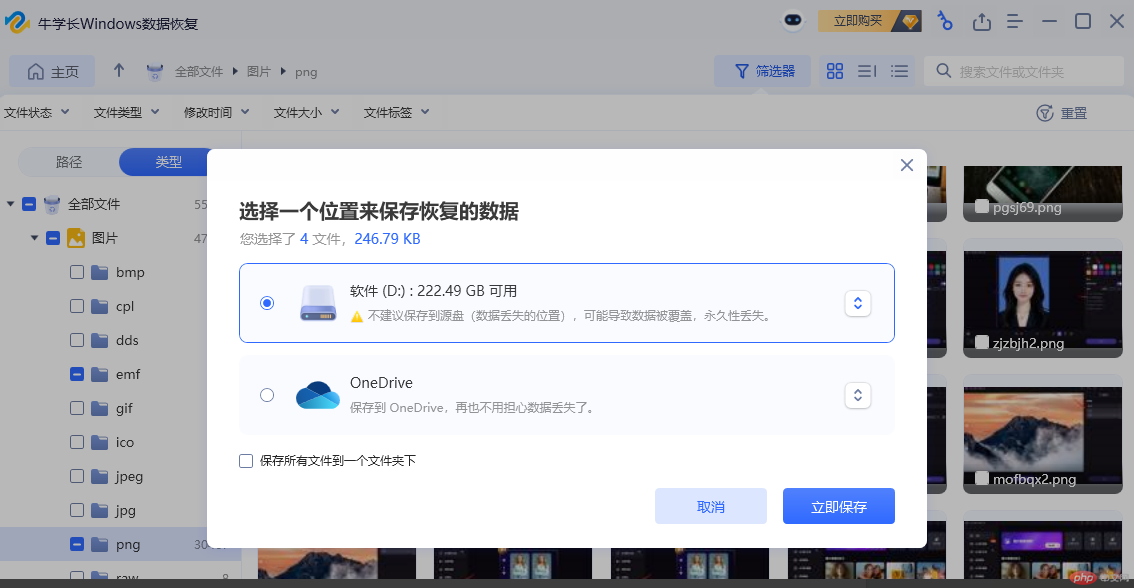Select the jpg folder icon
The height and width of the screenshot is (588, 1134).
(100, 510)
